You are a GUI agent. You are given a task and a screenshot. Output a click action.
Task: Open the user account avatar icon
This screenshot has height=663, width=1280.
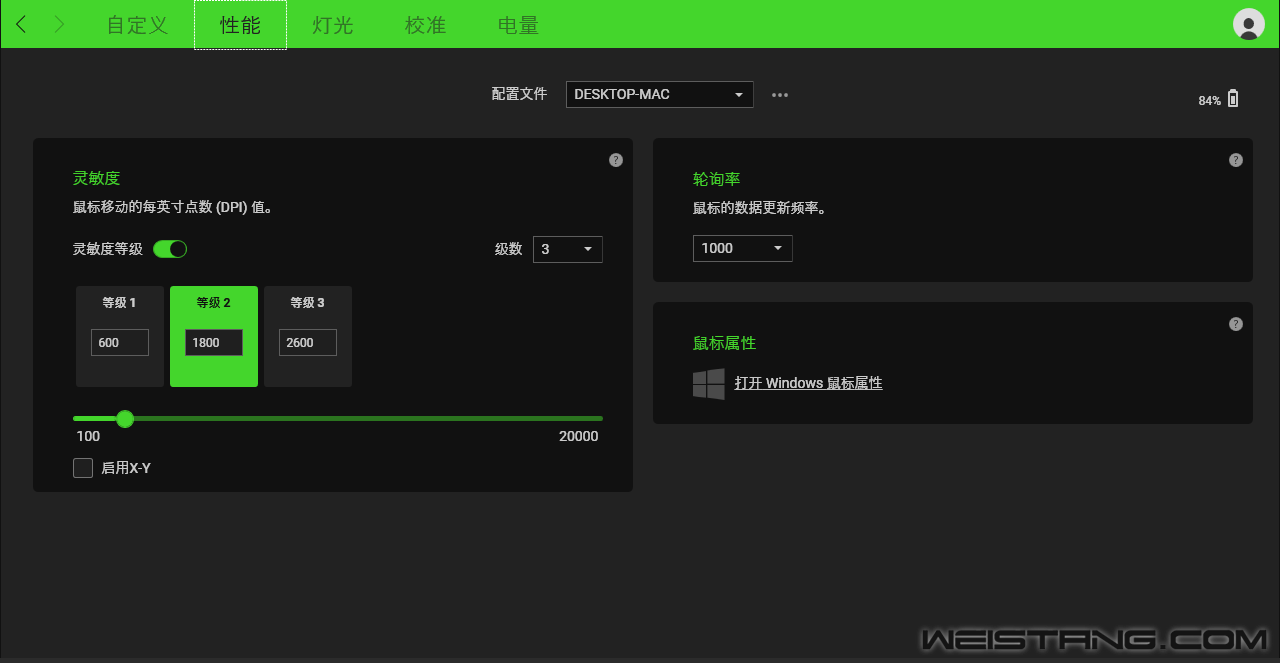tap(1248, 24)
